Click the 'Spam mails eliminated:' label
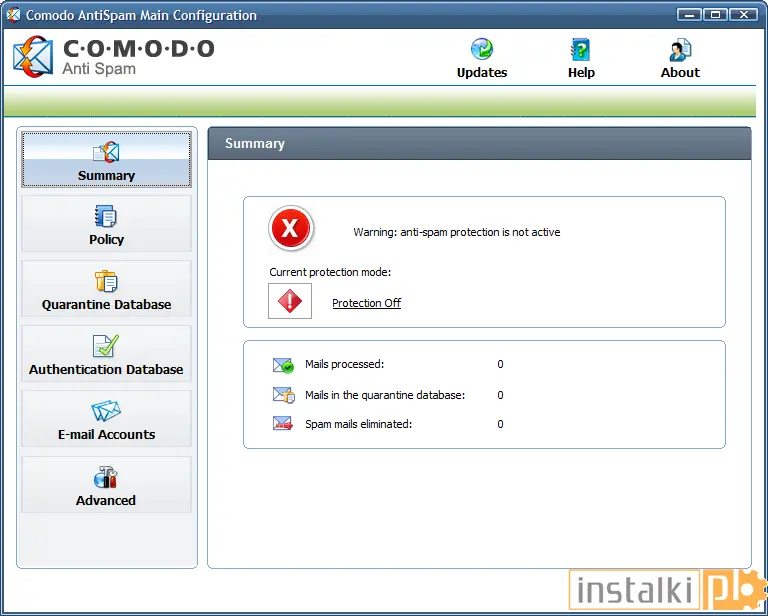The width and height of the screenshot is (768, 616). click(359, 424)
